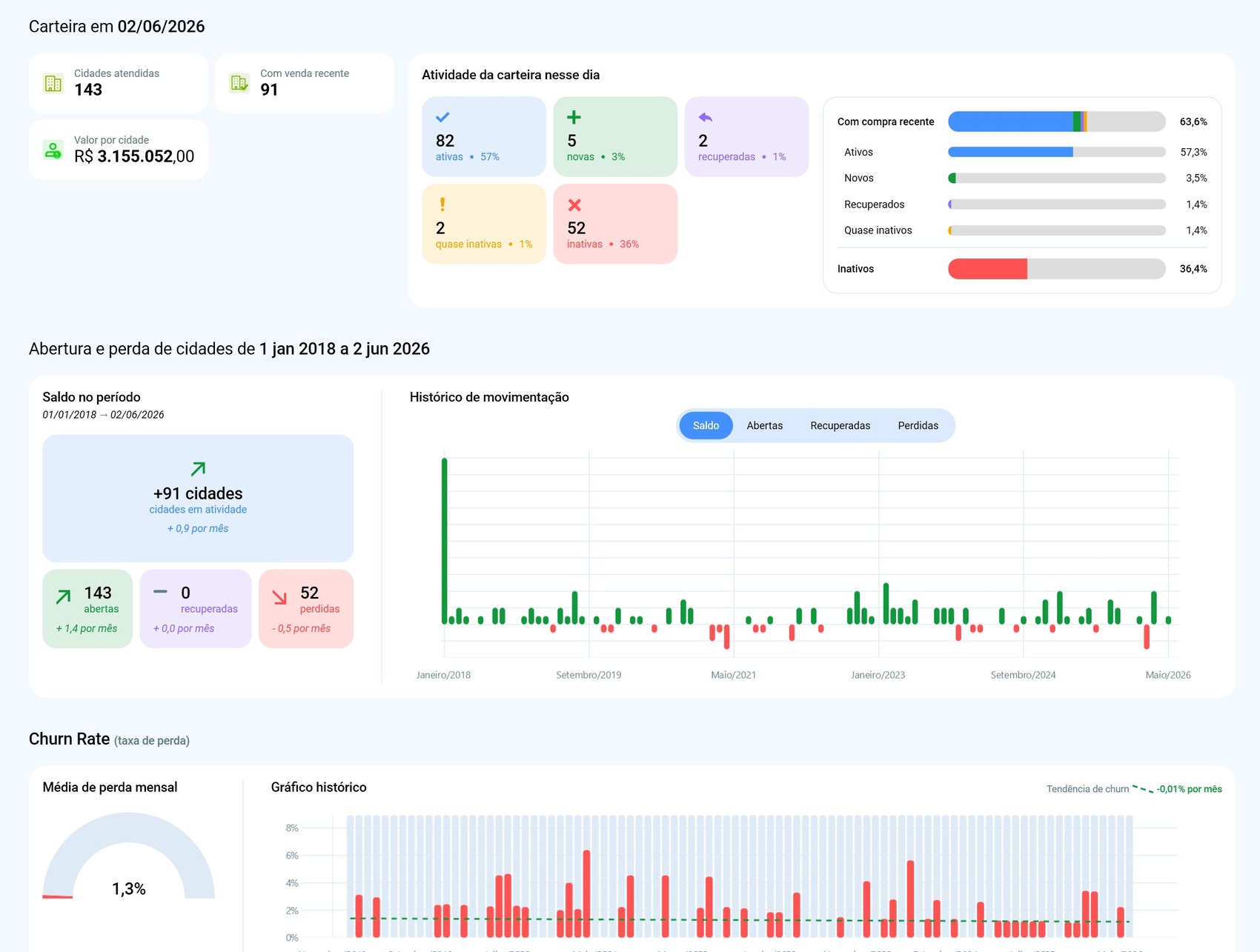The image size is (1260, 952).
Task: Click the minus icon beside 0 recuperadas
Action: (x=160, y=591)
